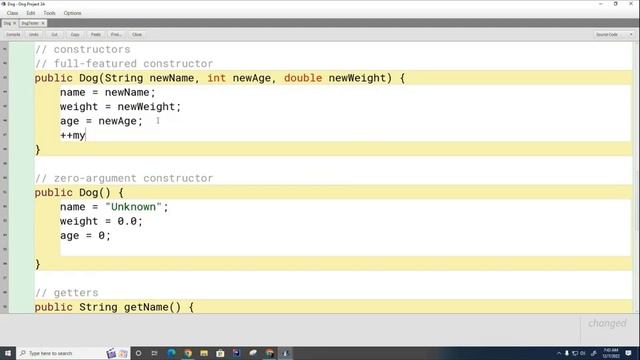Place cursor after '++my' in code
This screenshot has height=360, width=640.
pyautogui.click(x=86, y=136)
